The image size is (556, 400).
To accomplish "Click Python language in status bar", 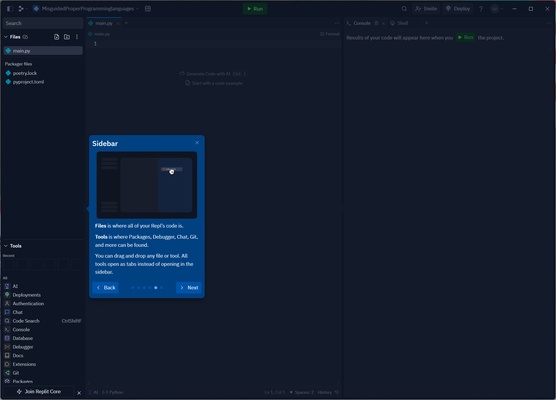I will click(113, 392).
